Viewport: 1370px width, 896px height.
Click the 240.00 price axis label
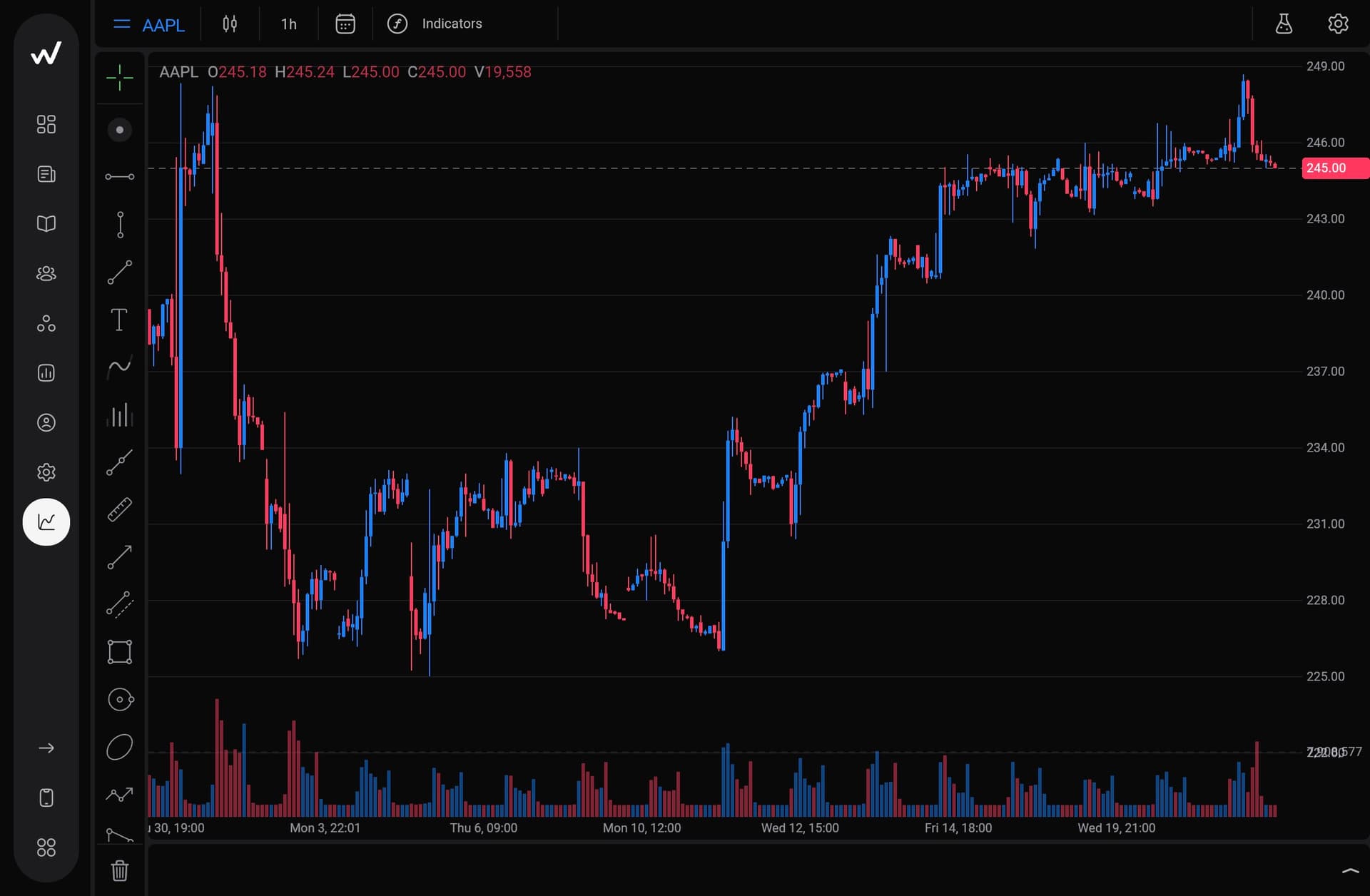1325,295
